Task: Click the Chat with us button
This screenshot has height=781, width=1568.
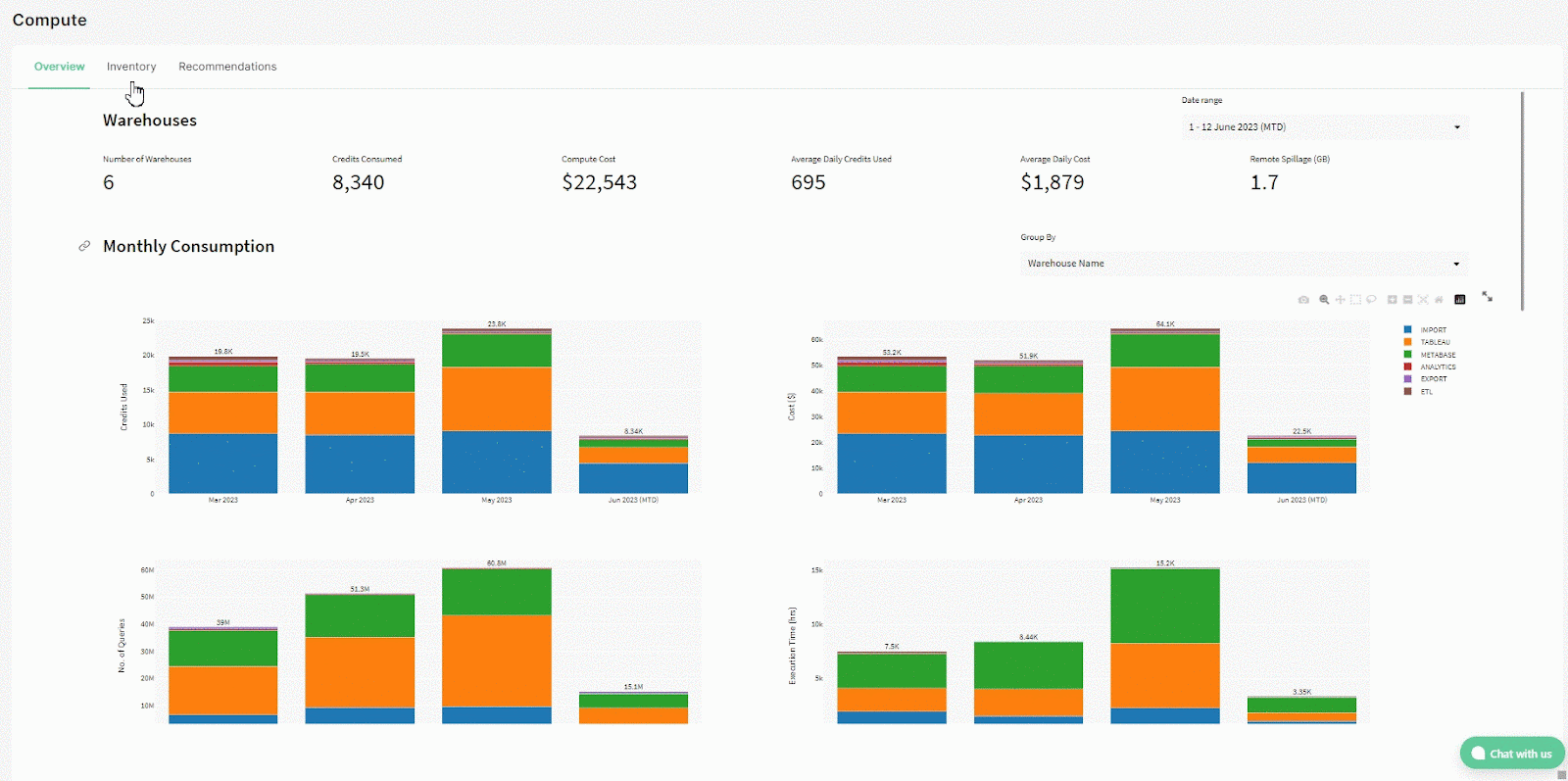Action: 1511,754
